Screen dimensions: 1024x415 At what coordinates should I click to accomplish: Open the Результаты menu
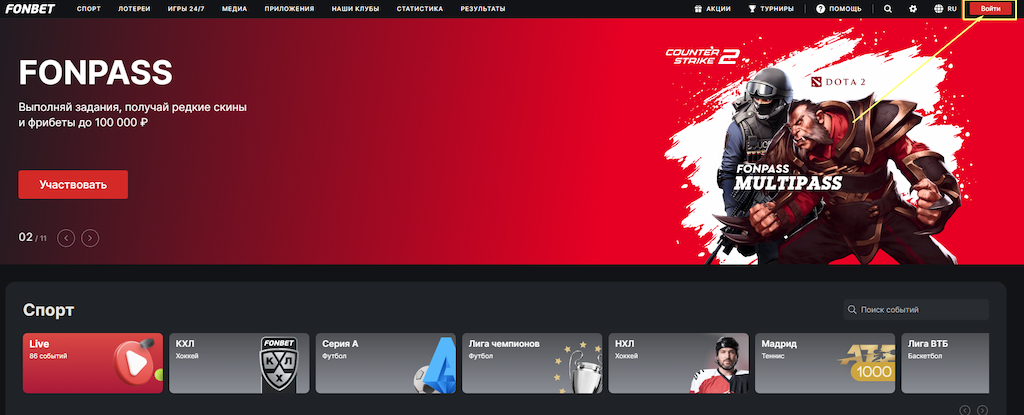click(x=483, y=8)
